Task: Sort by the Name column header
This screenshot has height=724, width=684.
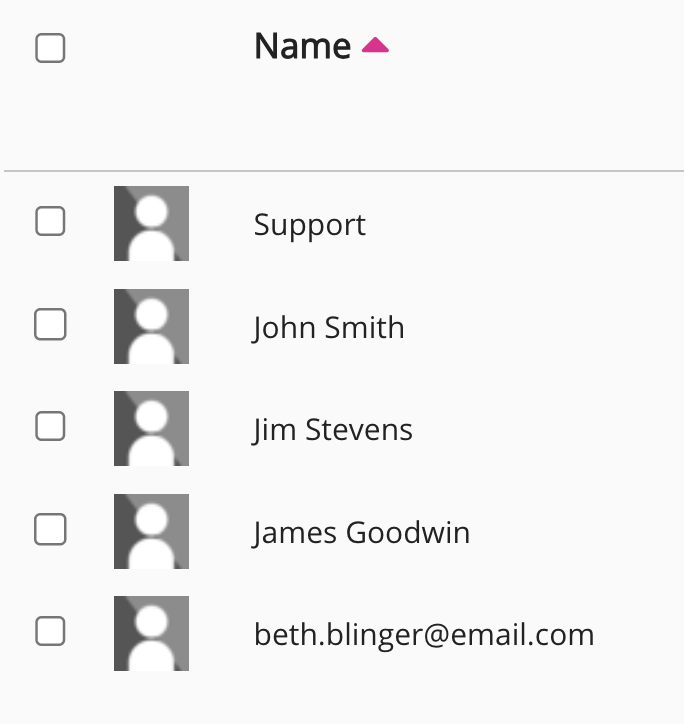Action: coord(302,46)
